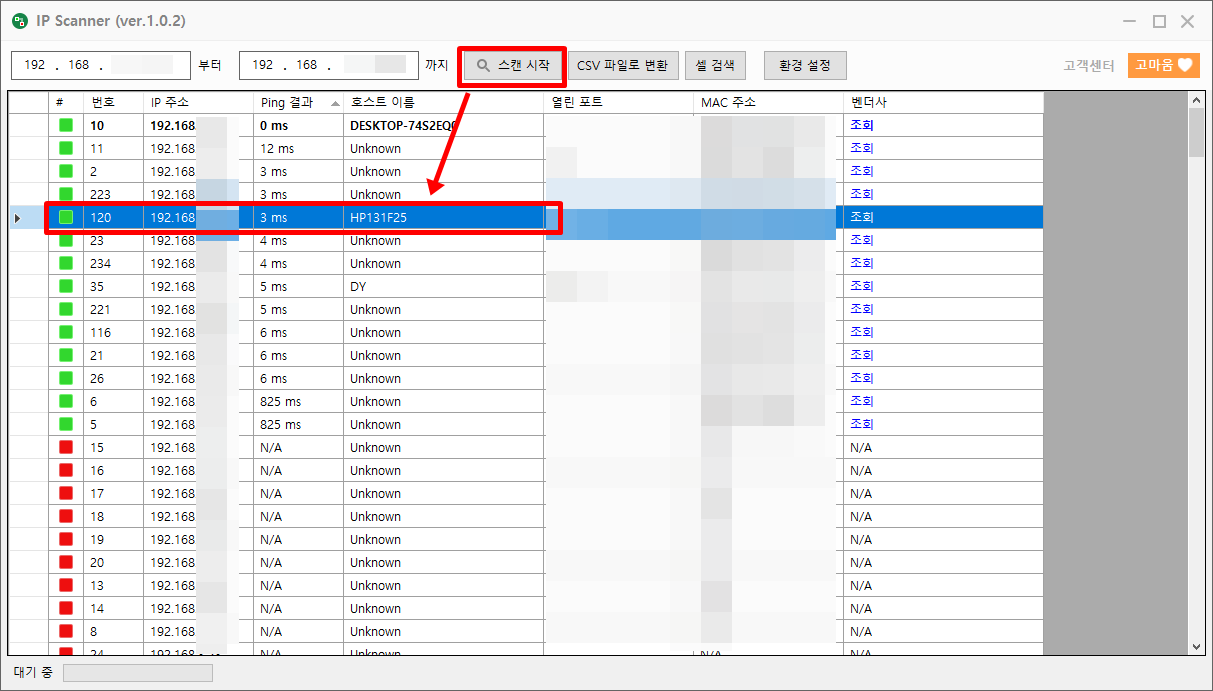Sort by 호스트 이름 column header

(x=444, y=103)
